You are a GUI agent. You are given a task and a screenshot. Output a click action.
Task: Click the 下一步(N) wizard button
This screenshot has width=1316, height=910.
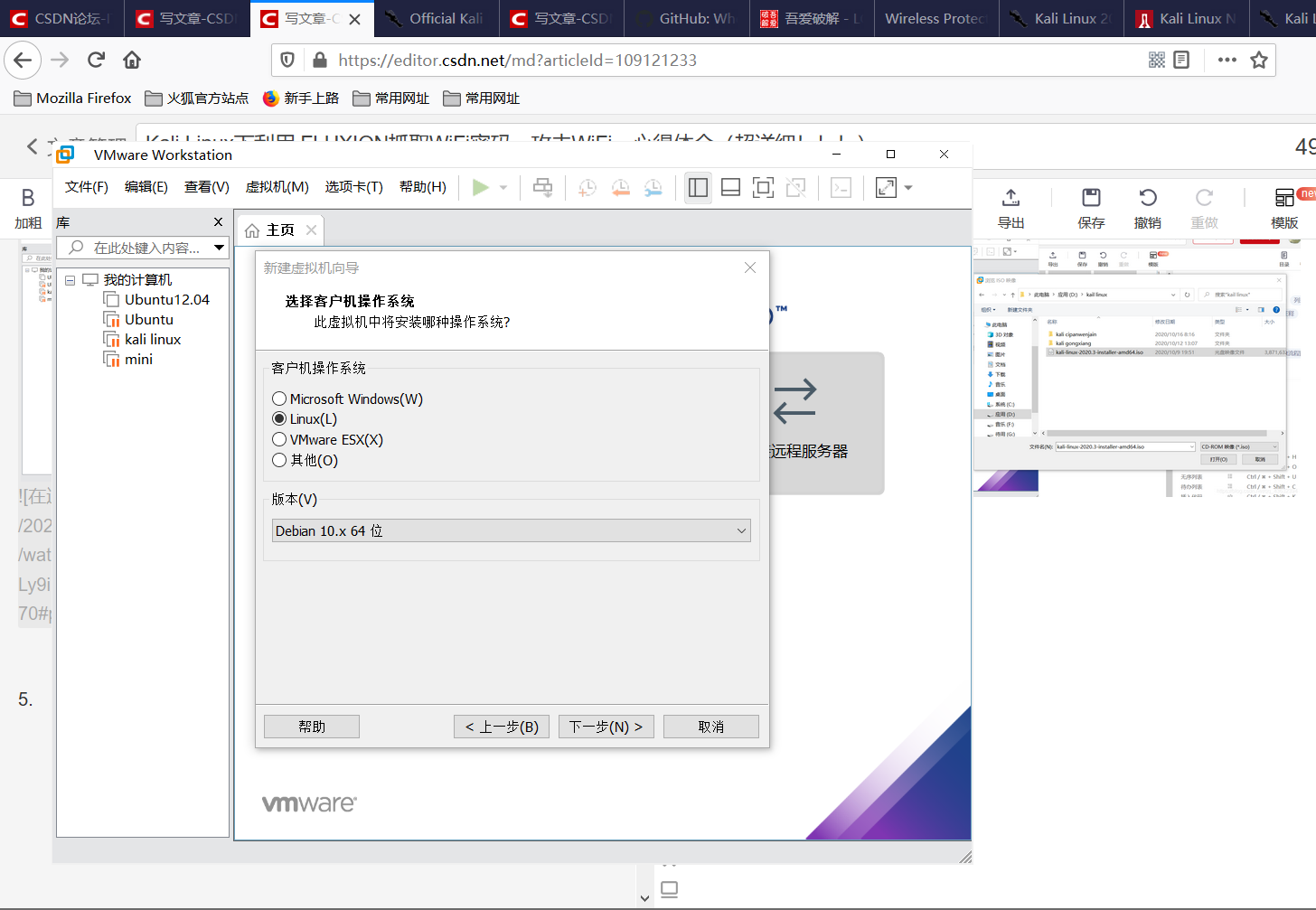[606, 726]
